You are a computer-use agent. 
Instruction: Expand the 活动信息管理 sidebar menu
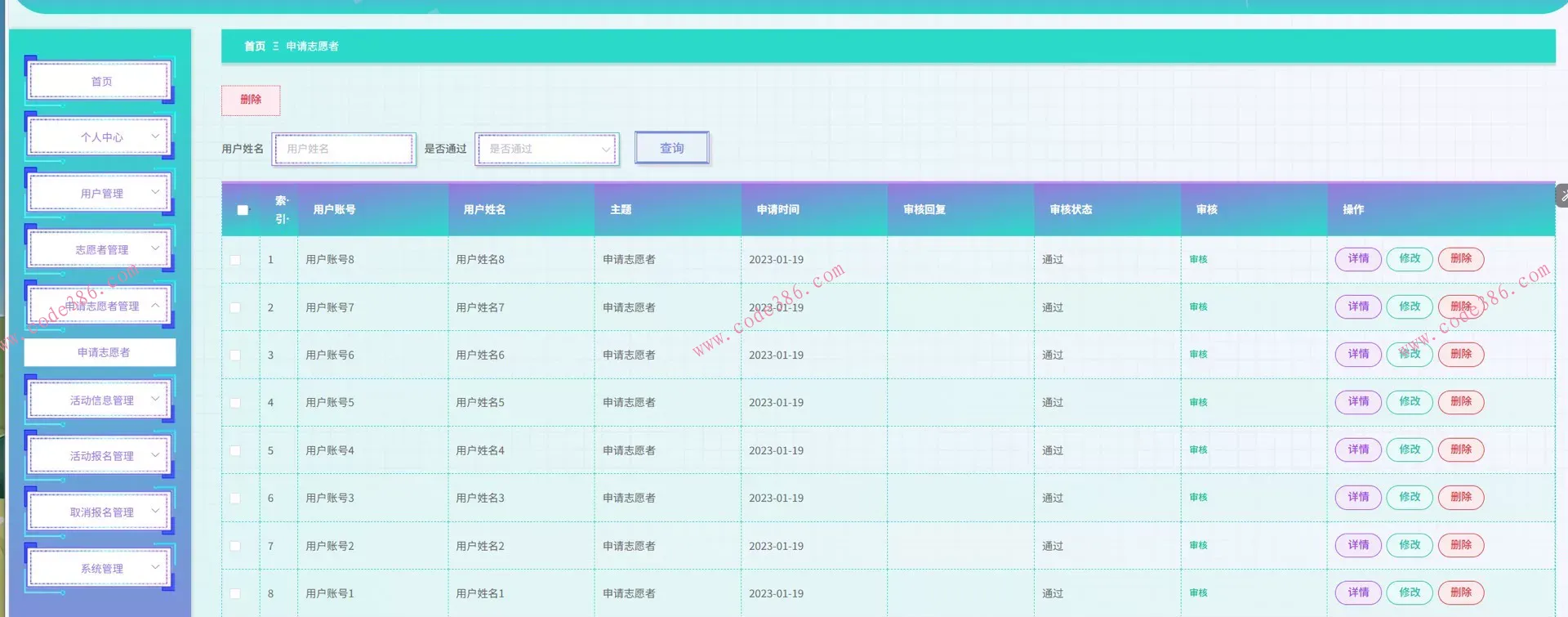(x=100, y=400)
